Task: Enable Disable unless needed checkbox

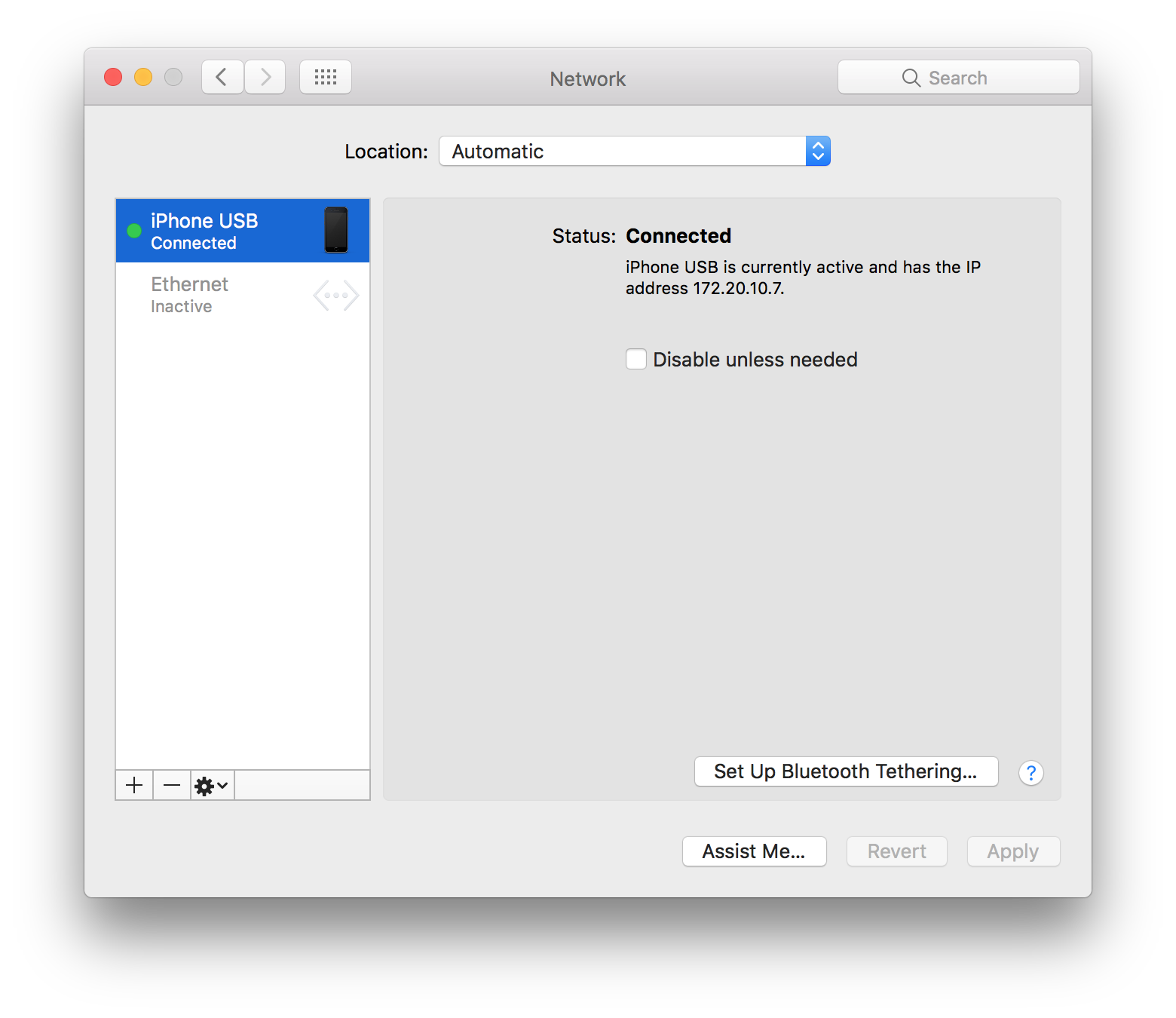Action: tap(635, 360)
